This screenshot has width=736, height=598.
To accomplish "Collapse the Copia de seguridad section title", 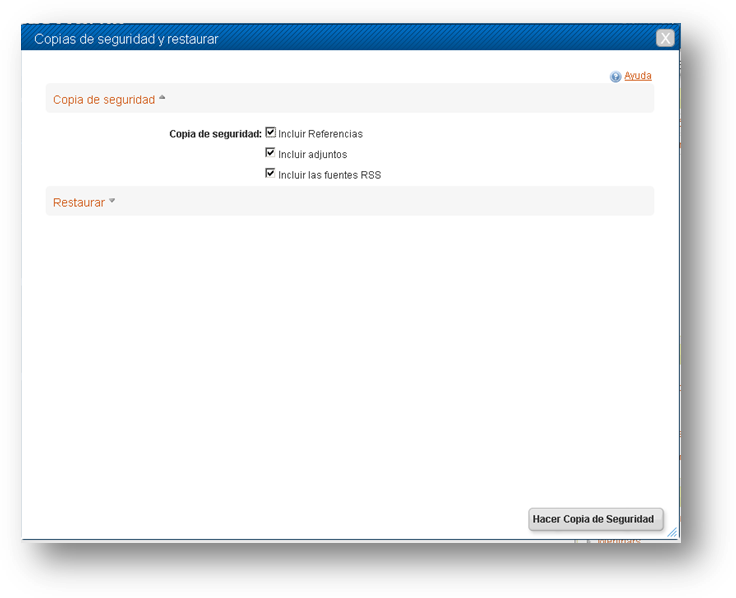I will 104,100.
